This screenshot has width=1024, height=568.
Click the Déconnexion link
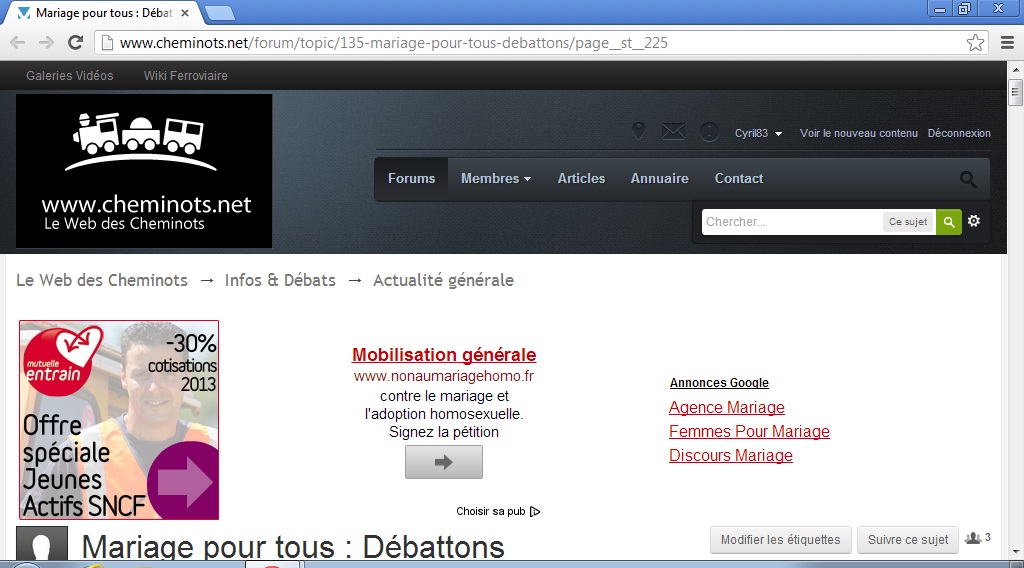[x=958, y=133]
